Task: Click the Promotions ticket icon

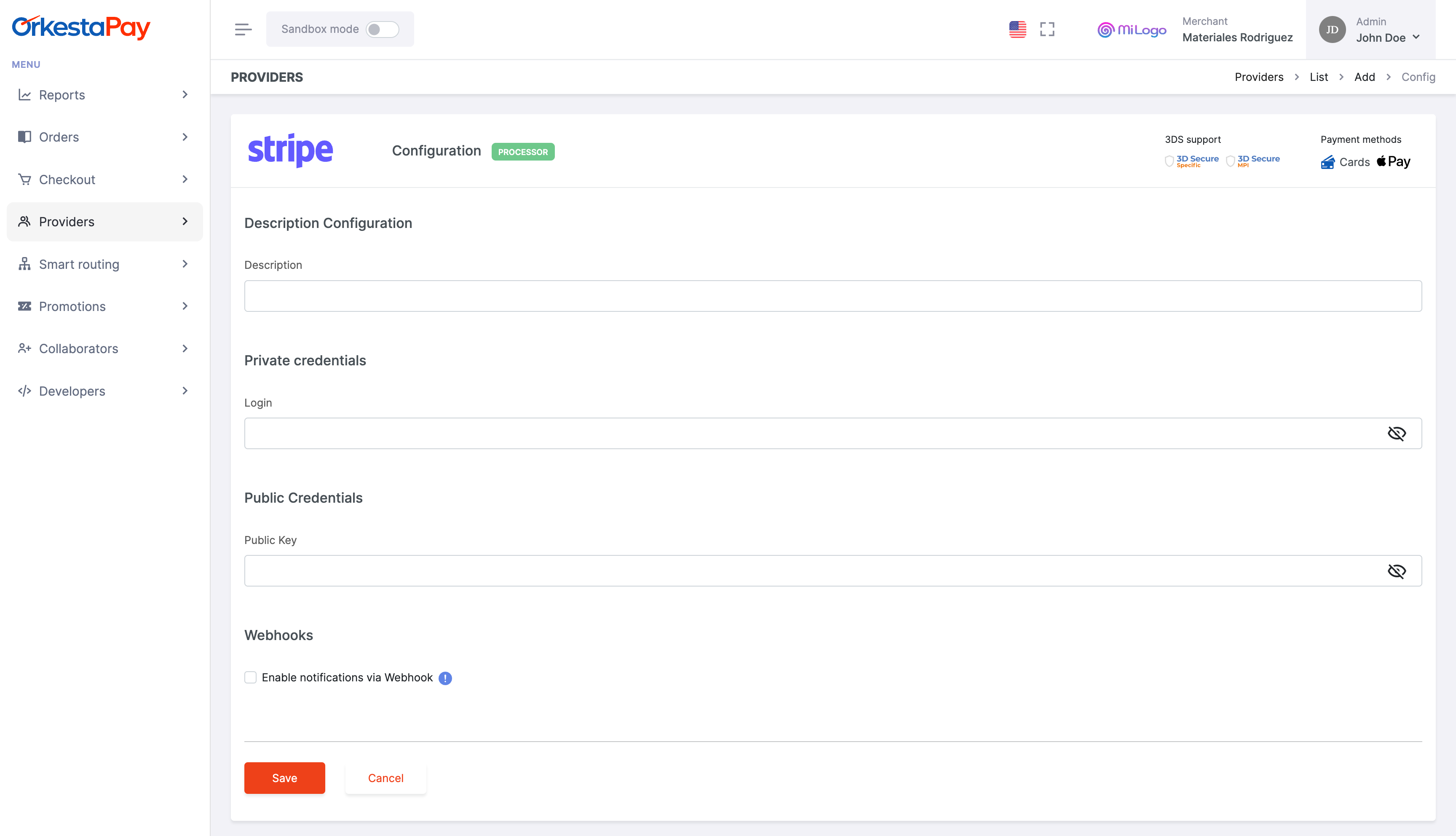Action: pyautogui.click(x=24, y=306)
